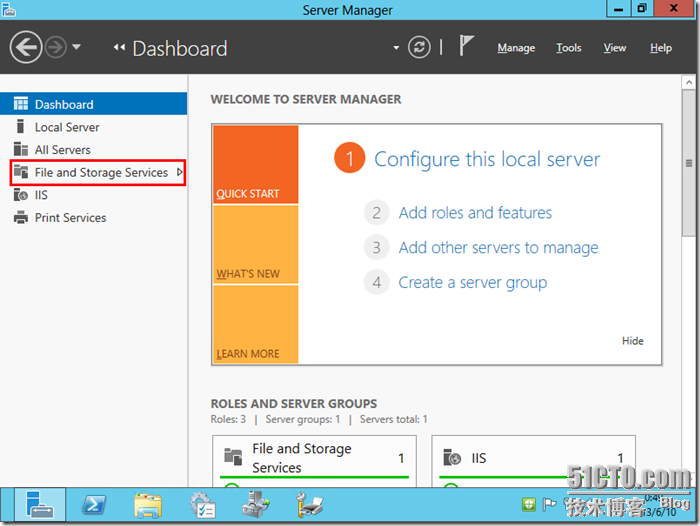Click the File and Storage Services tile icon
Image resolution: width=700 pixels, height=526 pixels.
tap(233, 456)
